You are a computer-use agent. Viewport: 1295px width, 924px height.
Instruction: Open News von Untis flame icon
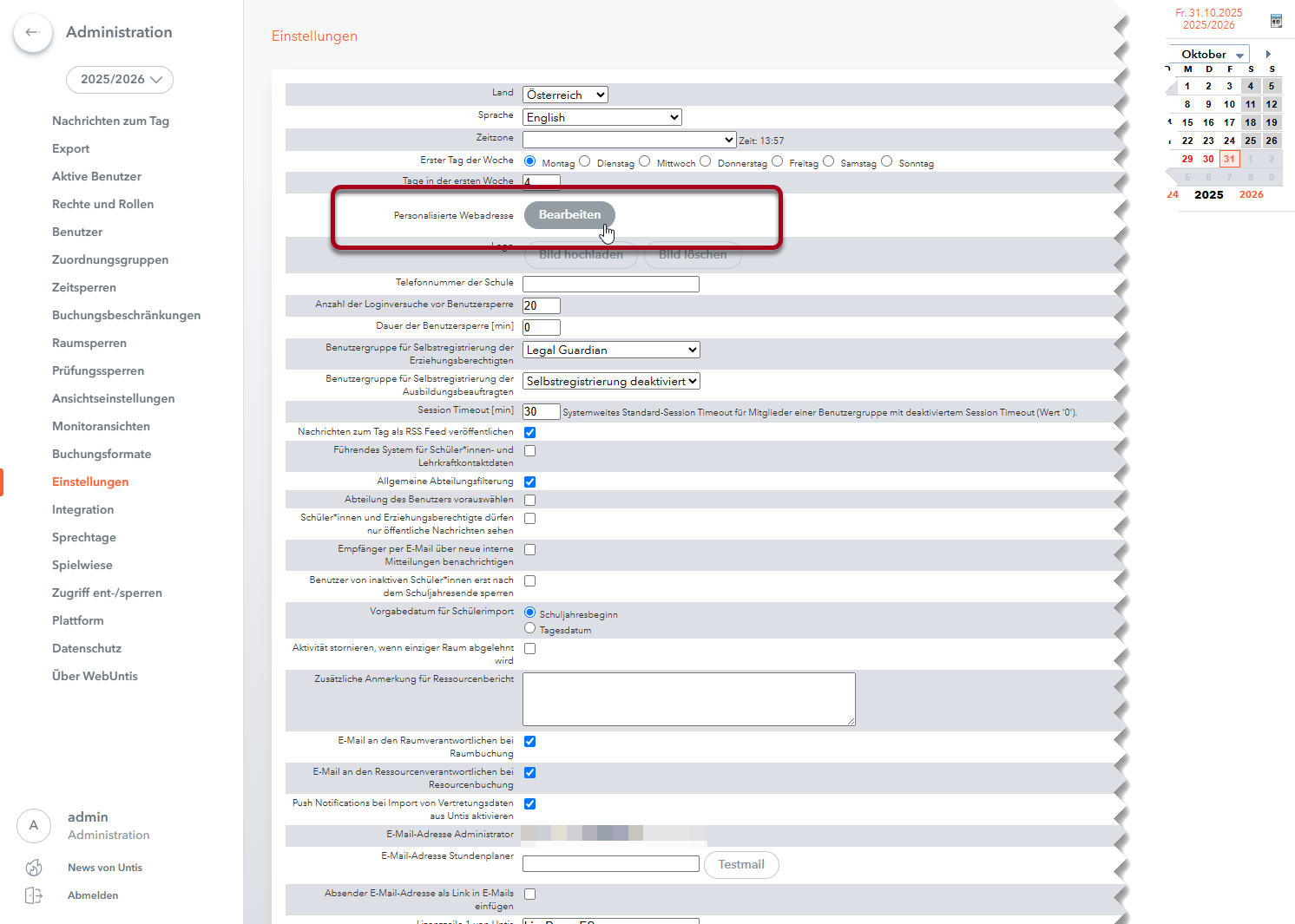point(34,868)
